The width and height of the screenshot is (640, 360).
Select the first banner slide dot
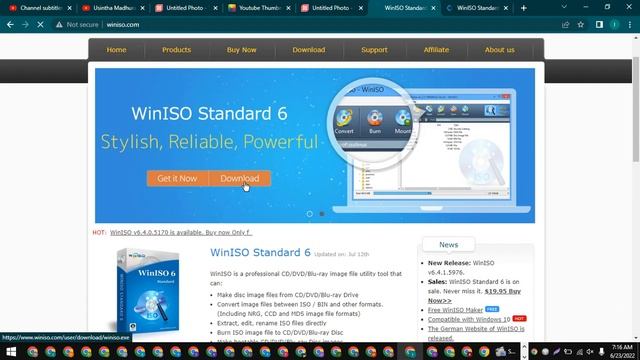[x=309, y=214]
